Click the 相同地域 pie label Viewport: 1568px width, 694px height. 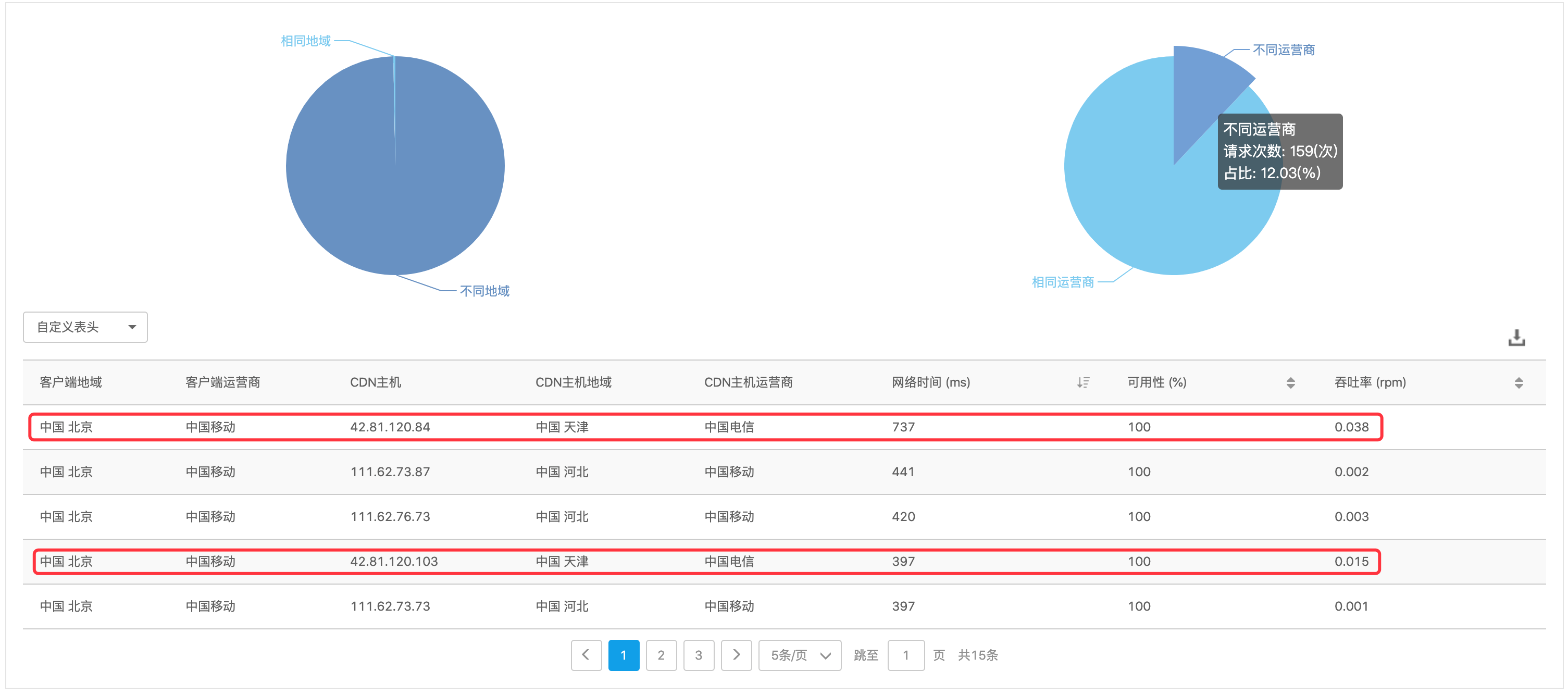tap(306, 41)
